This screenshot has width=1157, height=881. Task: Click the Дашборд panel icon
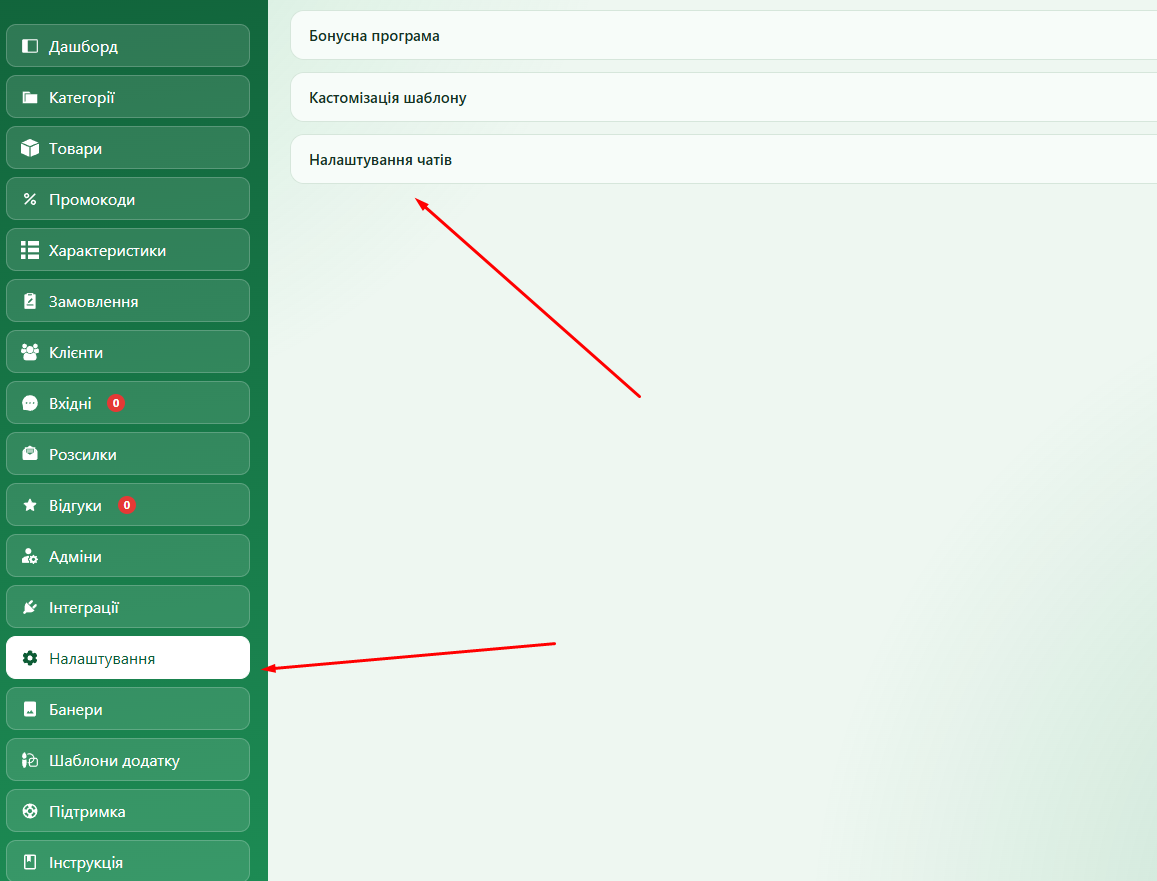click(30, 46)
